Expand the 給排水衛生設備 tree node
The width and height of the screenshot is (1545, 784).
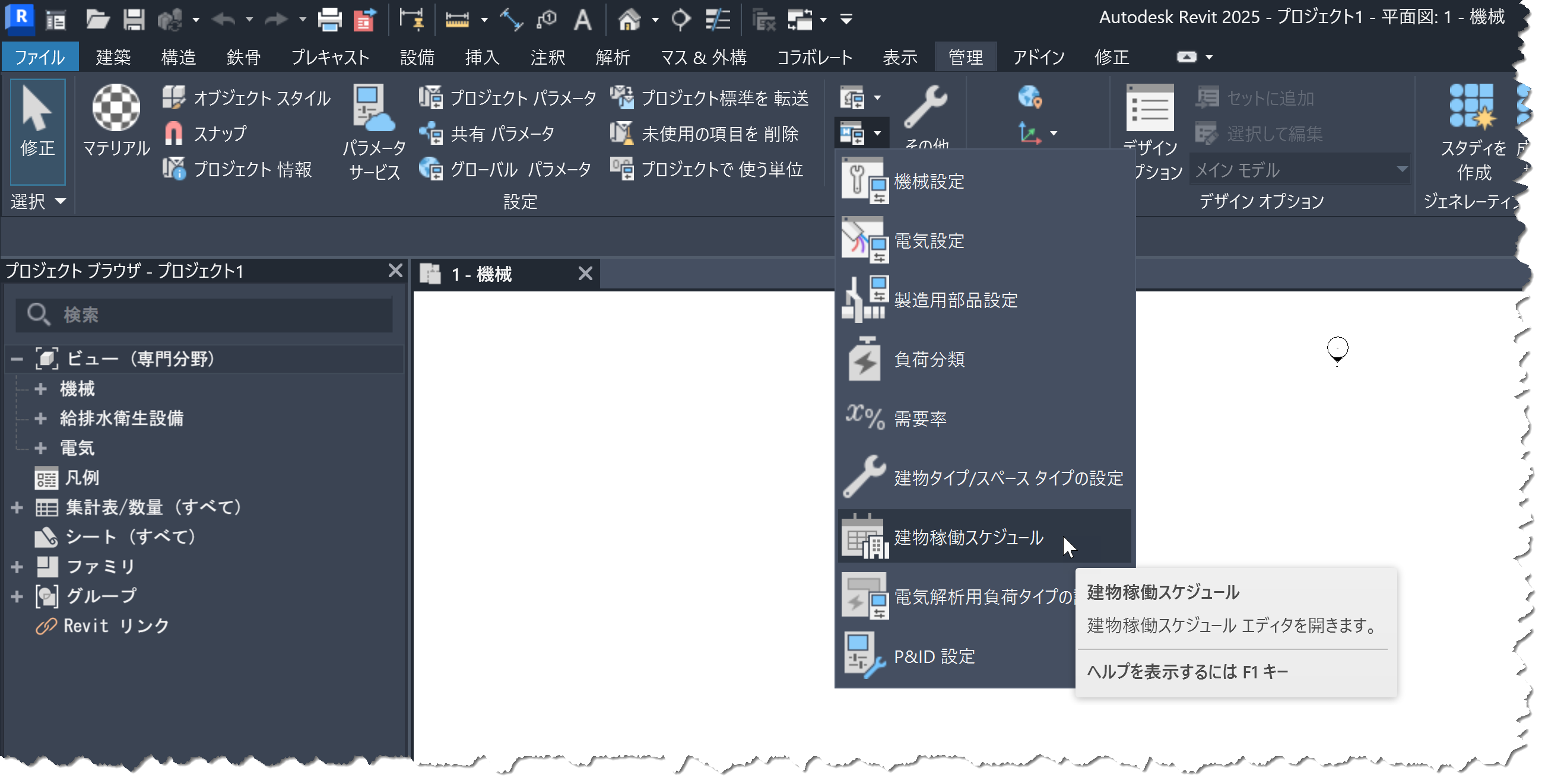click(x=40, y=418)
